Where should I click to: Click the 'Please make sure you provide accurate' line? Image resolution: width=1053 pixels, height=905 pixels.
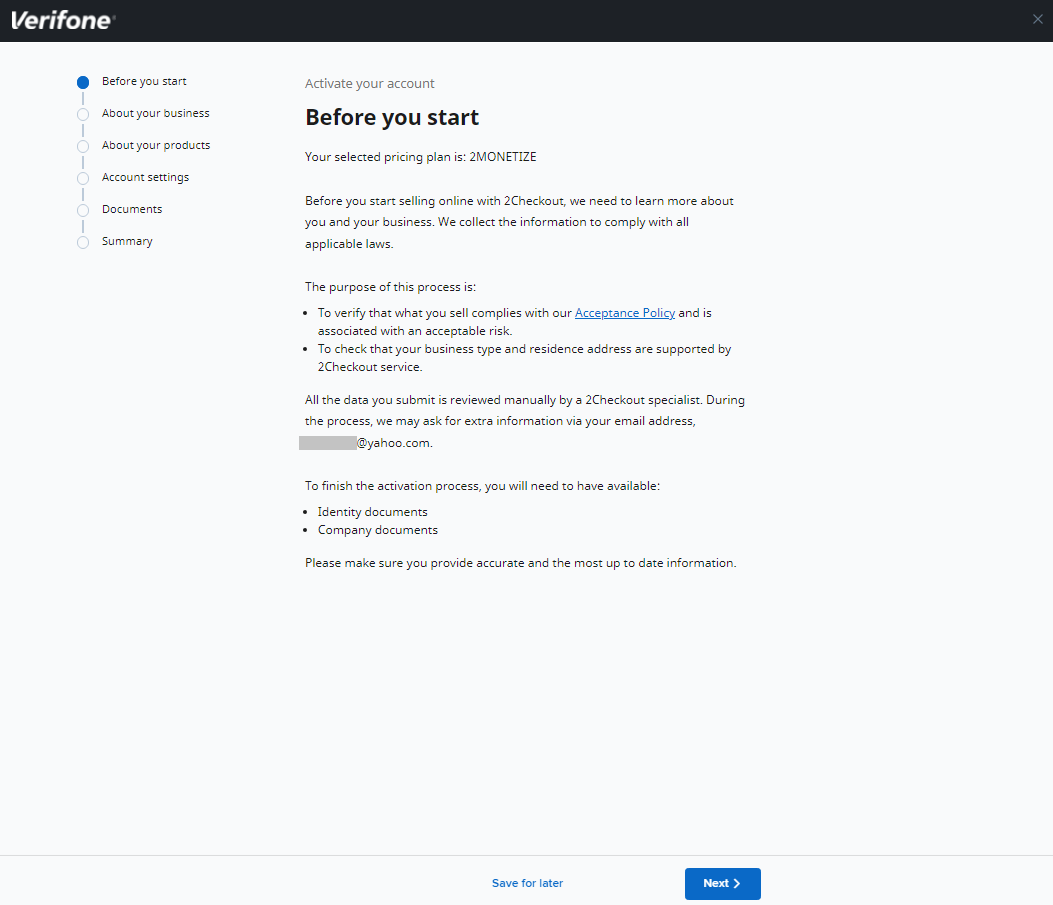pyautogui.click(x=520, y=563)
